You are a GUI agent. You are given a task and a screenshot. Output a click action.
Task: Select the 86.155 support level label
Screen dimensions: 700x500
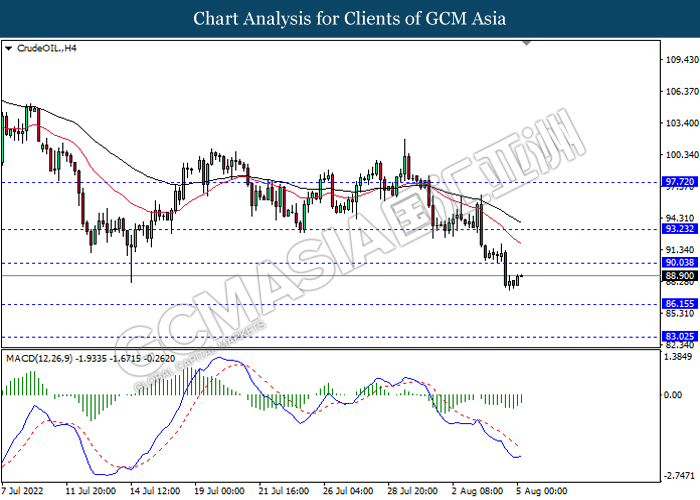pyautogui.click(x=680, y=304)
